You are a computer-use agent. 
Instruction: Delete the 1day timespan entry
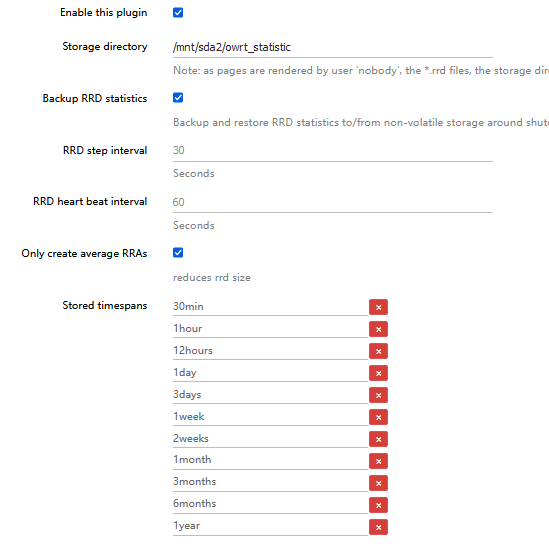point(378,373)
